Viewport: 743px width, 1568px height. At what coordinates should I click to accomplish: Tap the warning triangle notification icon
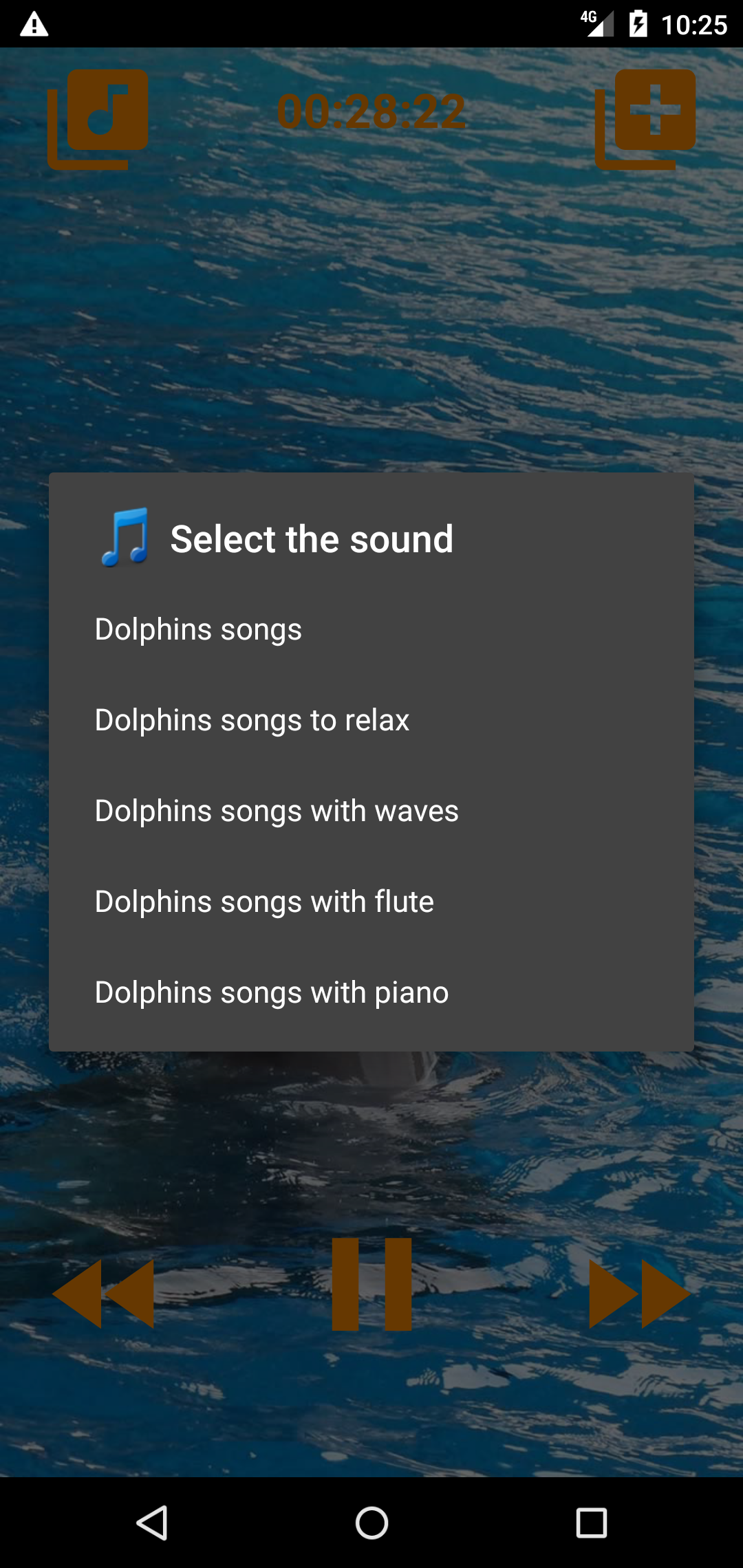(x=34, y=25)
